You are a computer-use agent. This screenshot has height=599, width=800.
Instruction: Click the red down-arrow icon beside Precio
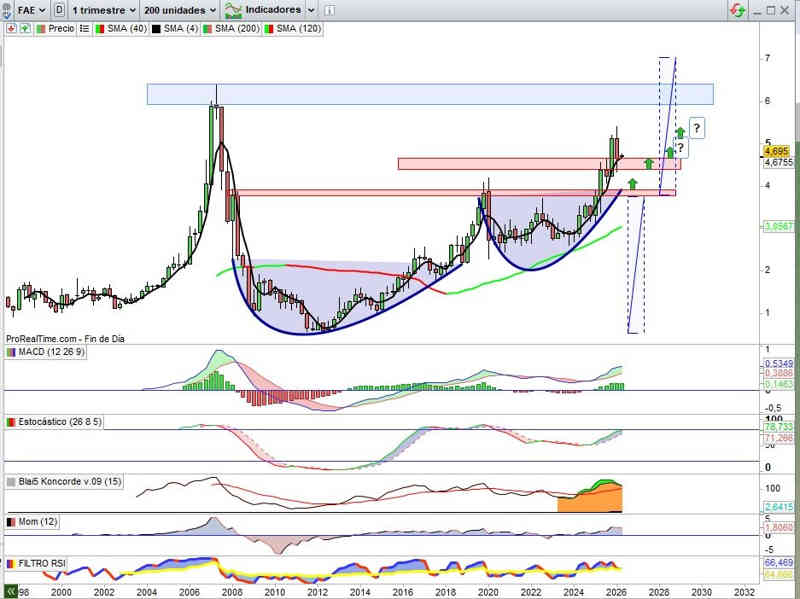click(x=11, y=29)
